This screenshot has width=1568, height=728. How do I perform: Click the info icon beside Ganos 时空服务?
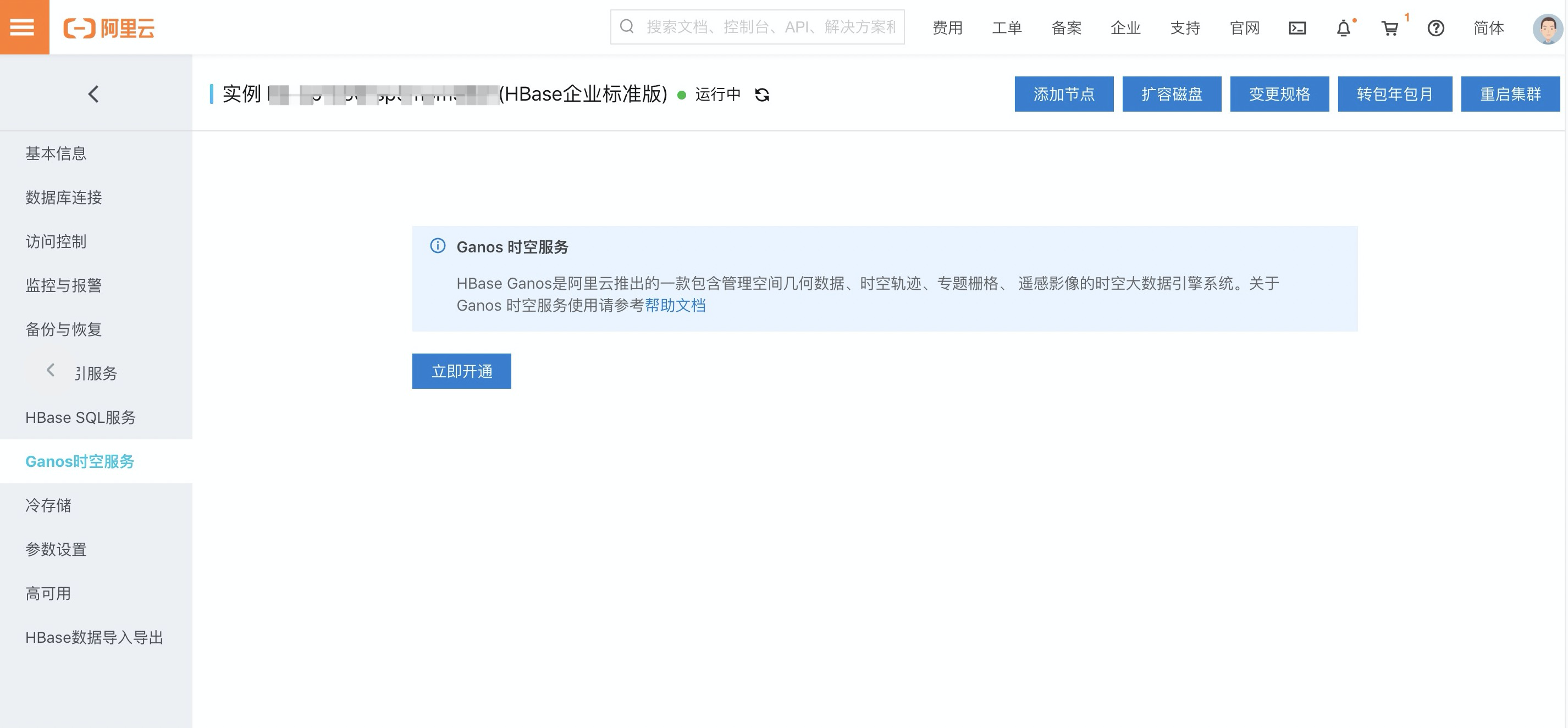coord(438,246)
